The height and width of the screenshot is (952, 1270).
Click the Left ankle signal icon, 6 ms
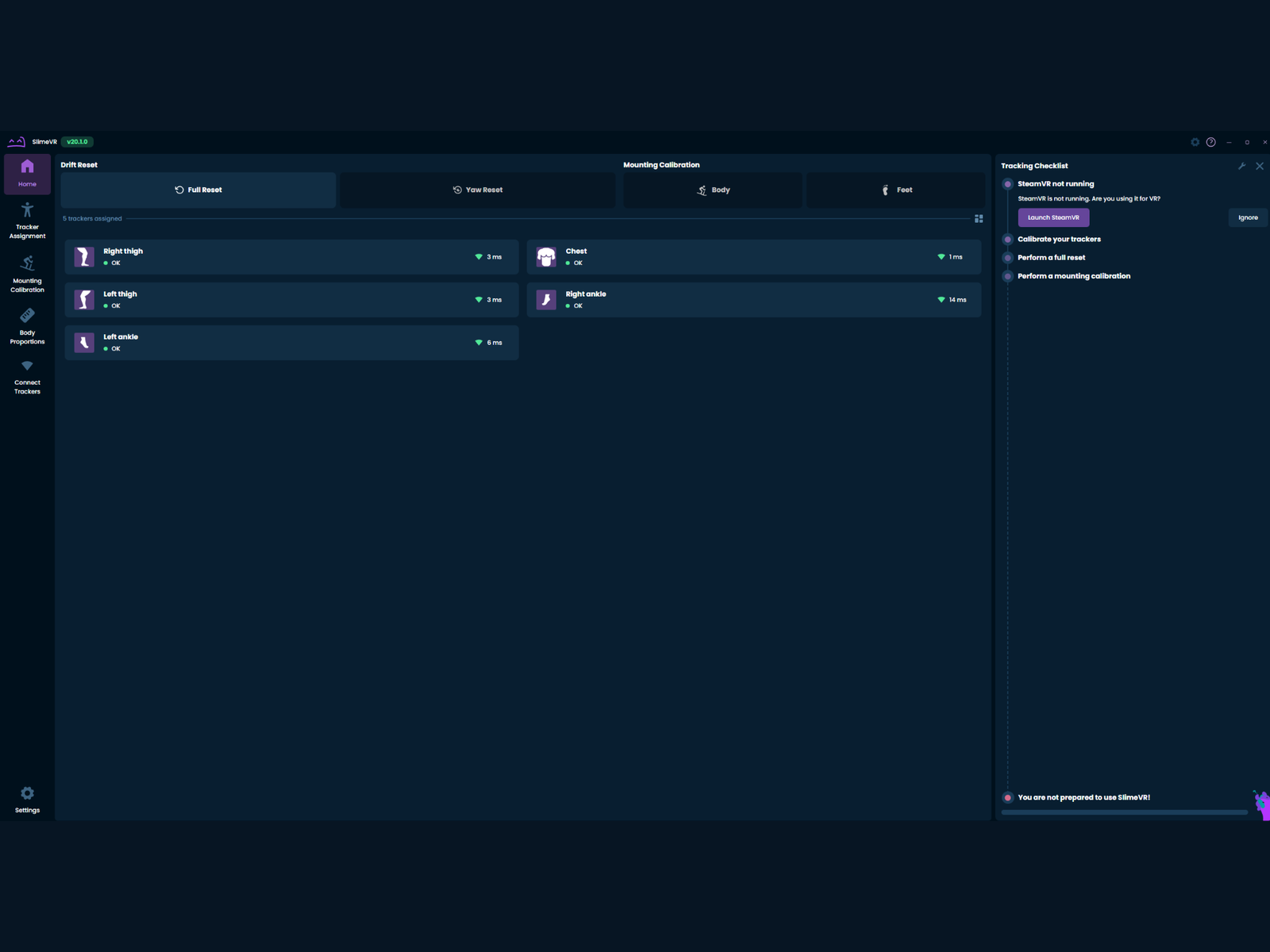point(479,343)
